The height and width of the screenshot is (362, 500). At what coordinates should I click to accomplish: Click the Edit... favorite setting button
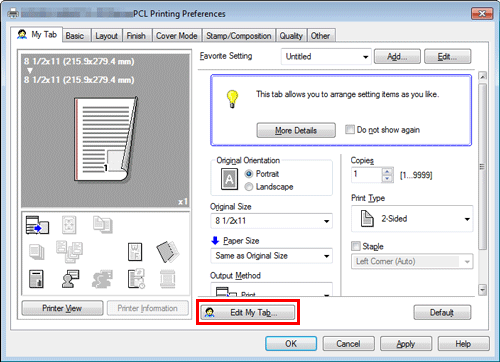click(x=447, y=56)
